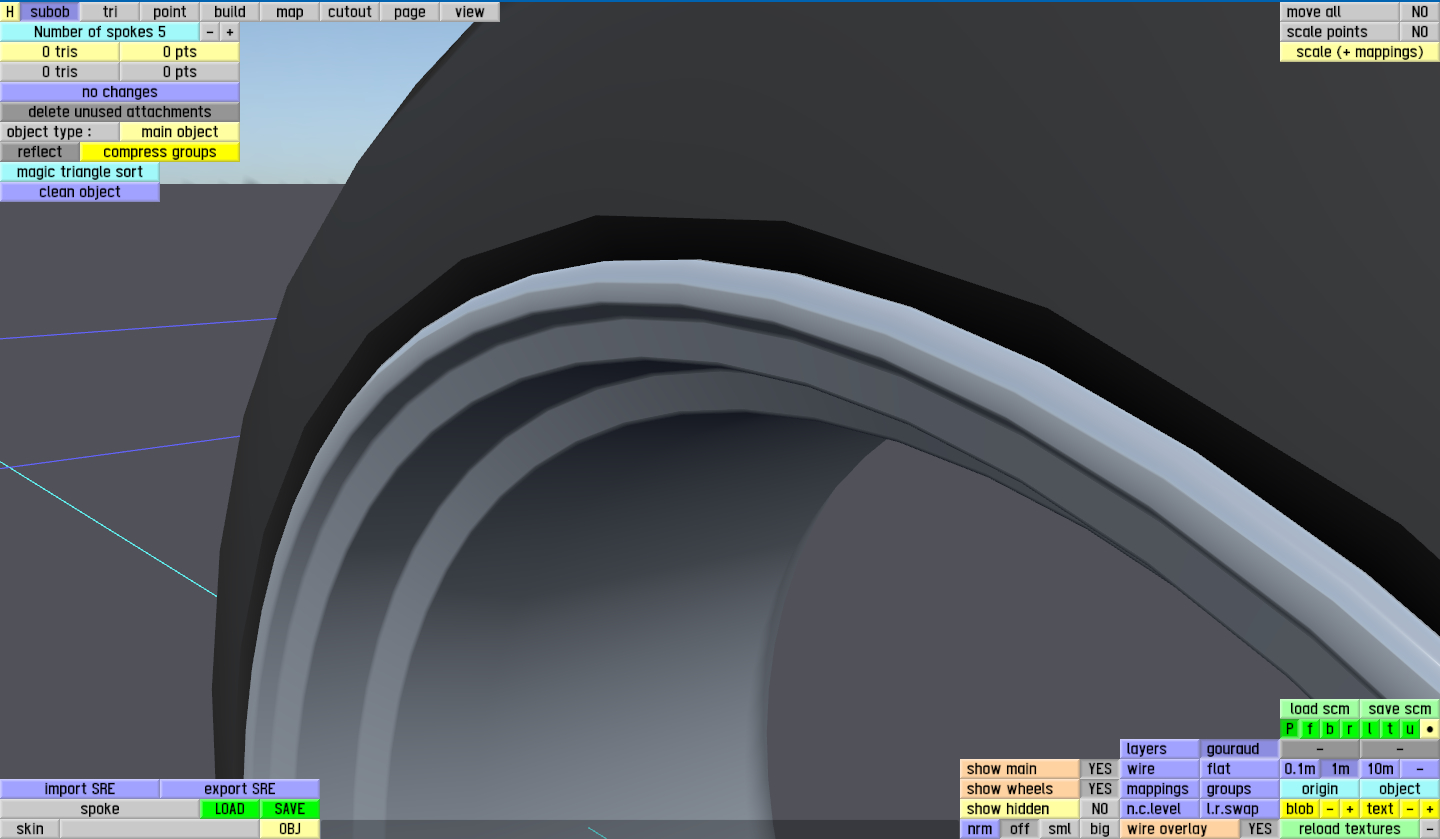
Task: Click the green LOAD button
Action: point(230,809)
